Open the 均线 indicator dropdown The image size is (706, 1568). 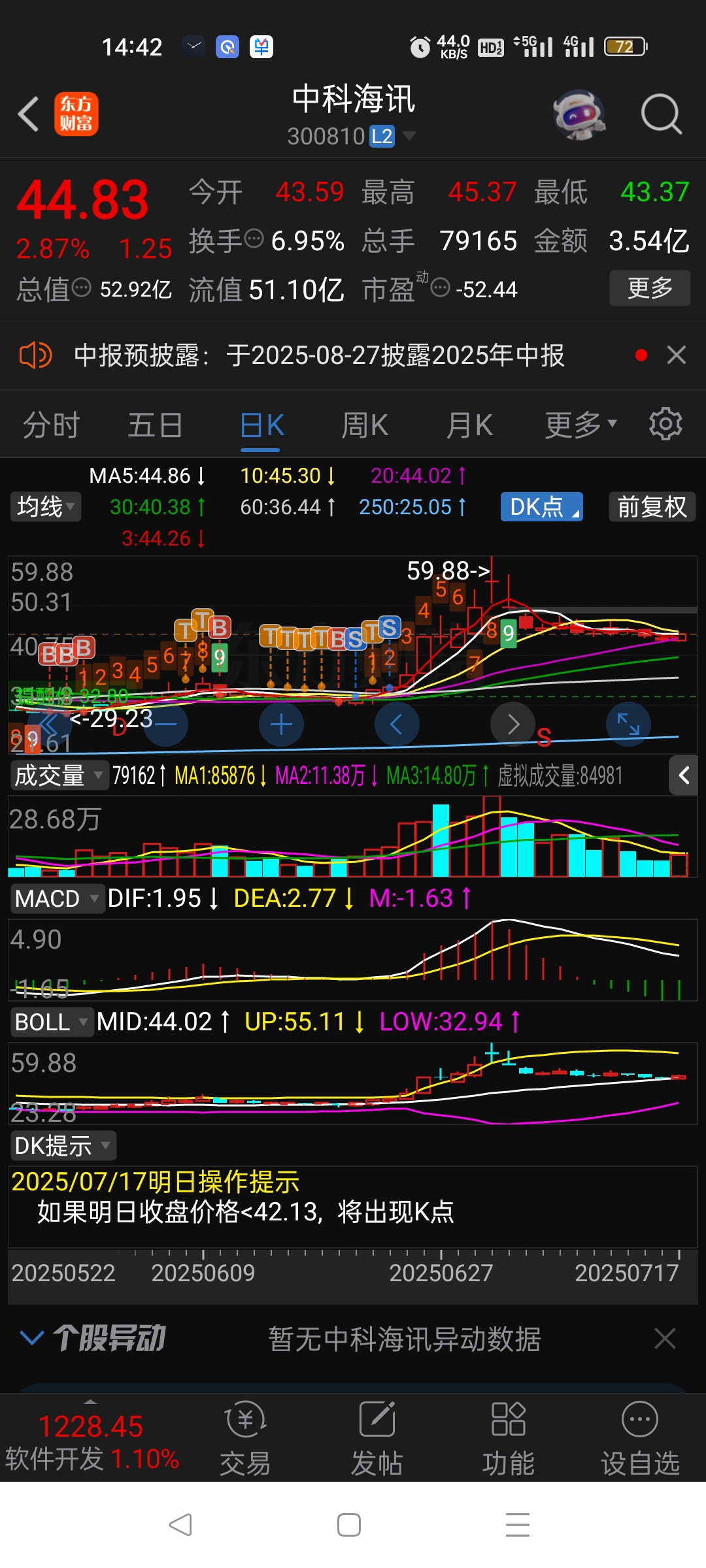point(46,507)
